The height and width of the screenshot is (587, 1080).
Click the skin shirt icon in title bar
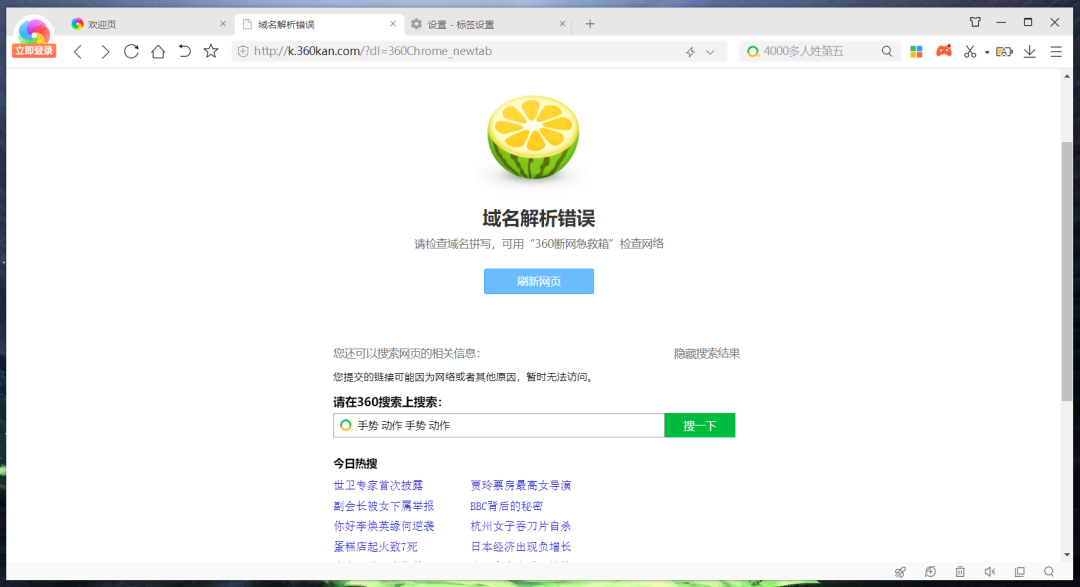click(x=975, y=22)
